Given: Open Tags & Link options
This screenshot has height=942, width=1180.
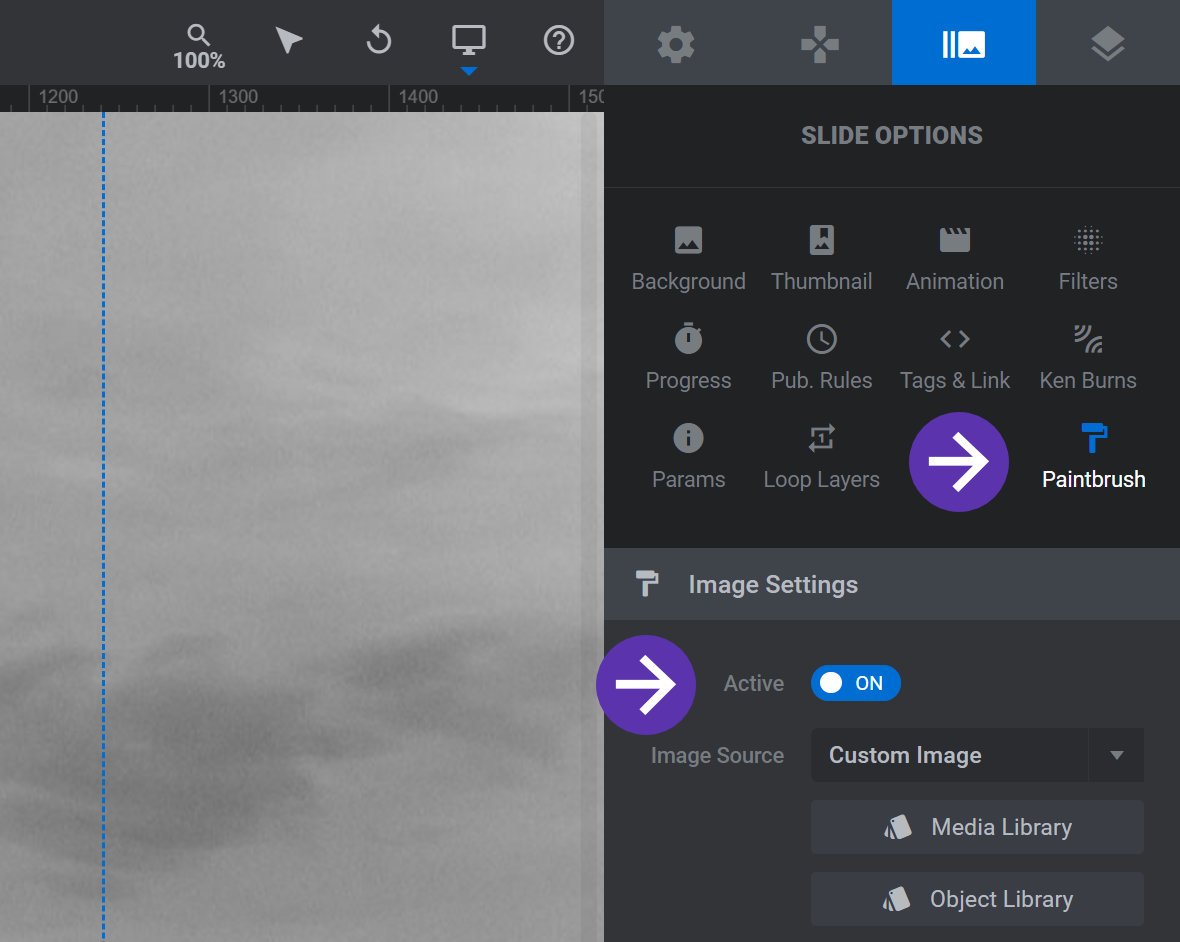Looking at the screenshot, I should [x=954, y=358].
